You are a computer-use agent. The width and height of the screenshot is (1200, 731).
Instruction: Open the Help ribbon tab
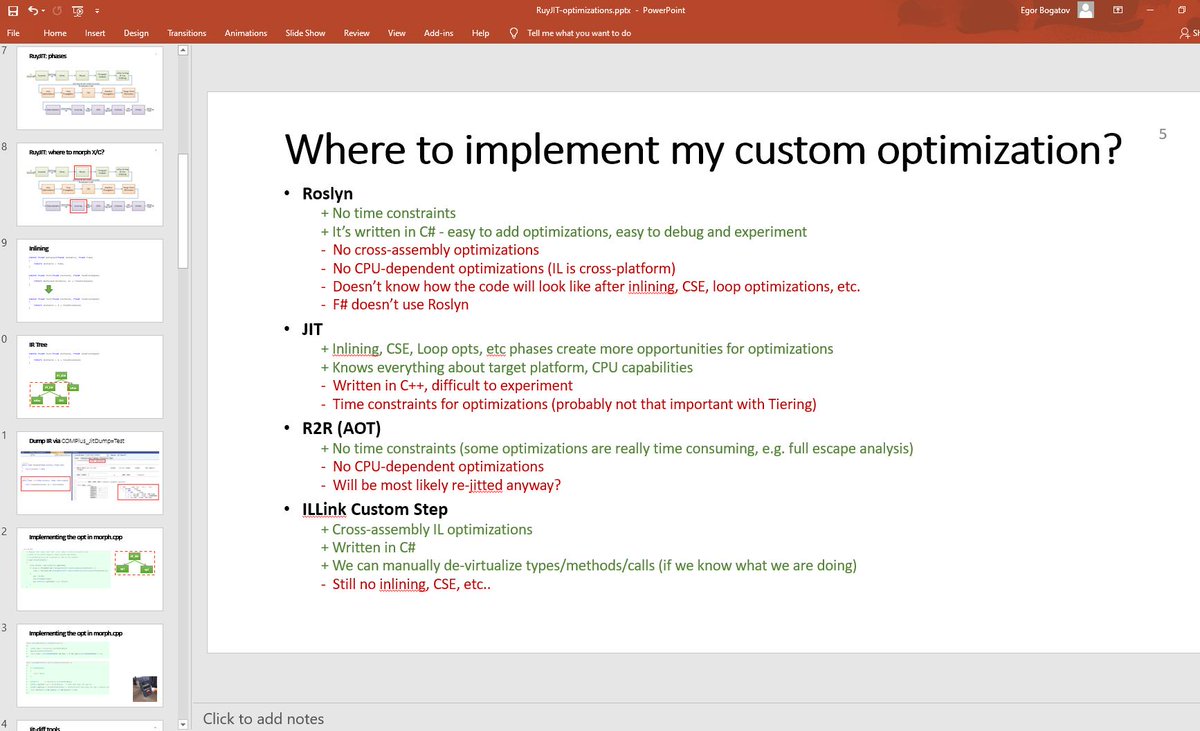tap(480, 33)
